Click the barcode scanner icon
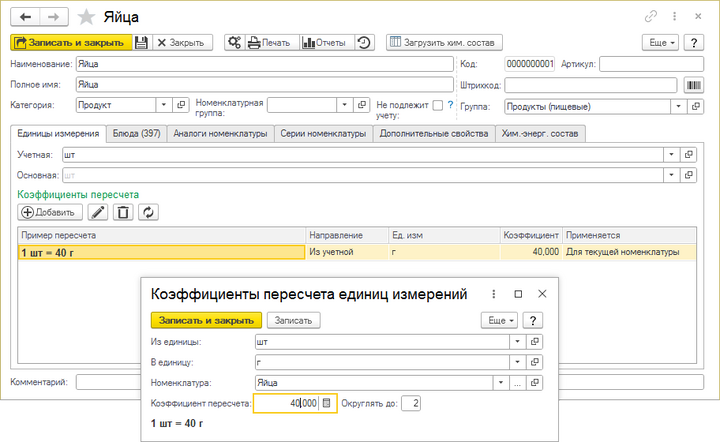This screenshot has width=720, height=442. [x=694, y=85]
